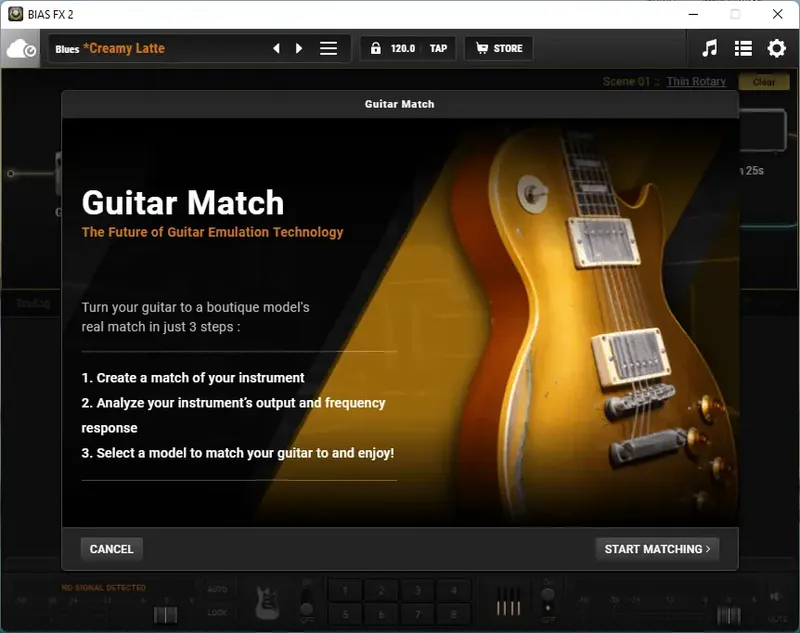Click the Thin Rotary scene link
800x633 pixels.
(x=696, y=82)
